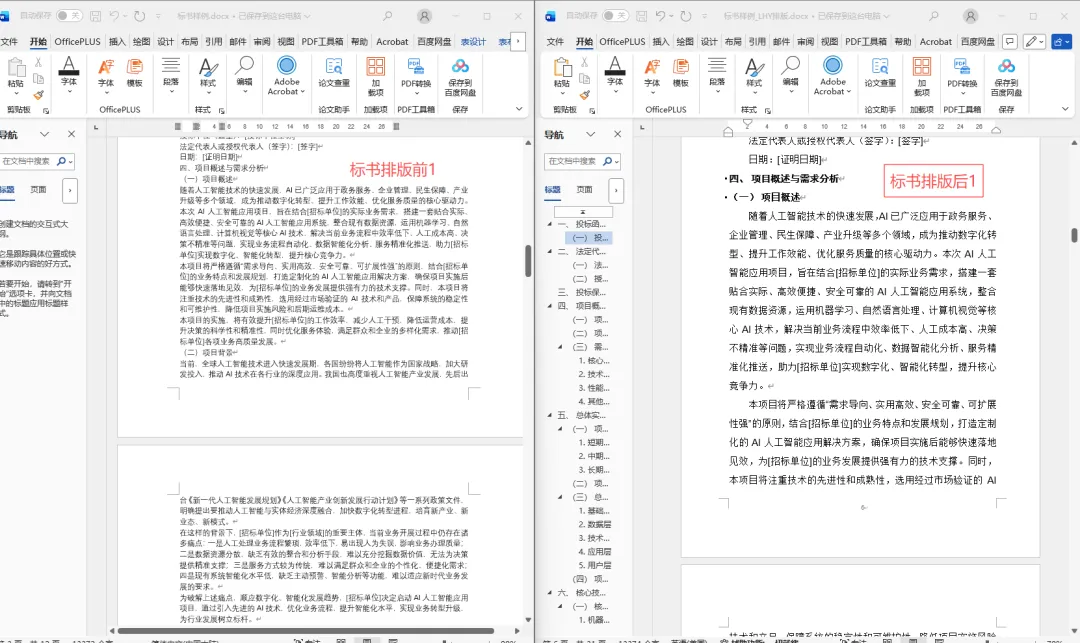This screenshot has width=1080, height=643.
Task: Switch to 页面 tab in right navigation
Action: click(584, 189)
